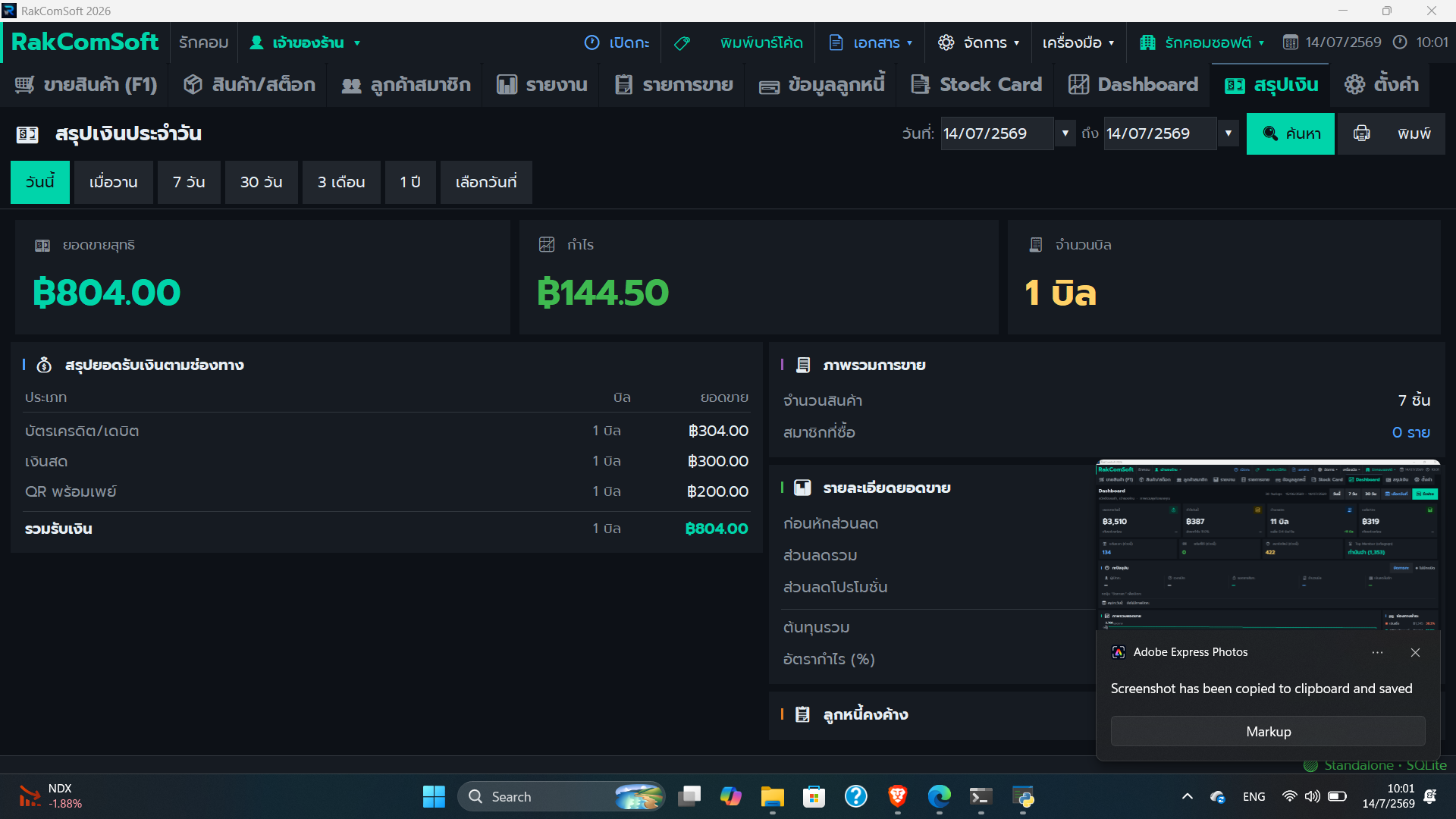Open the เอกสาร dropdown menu

tap(871, 43)
